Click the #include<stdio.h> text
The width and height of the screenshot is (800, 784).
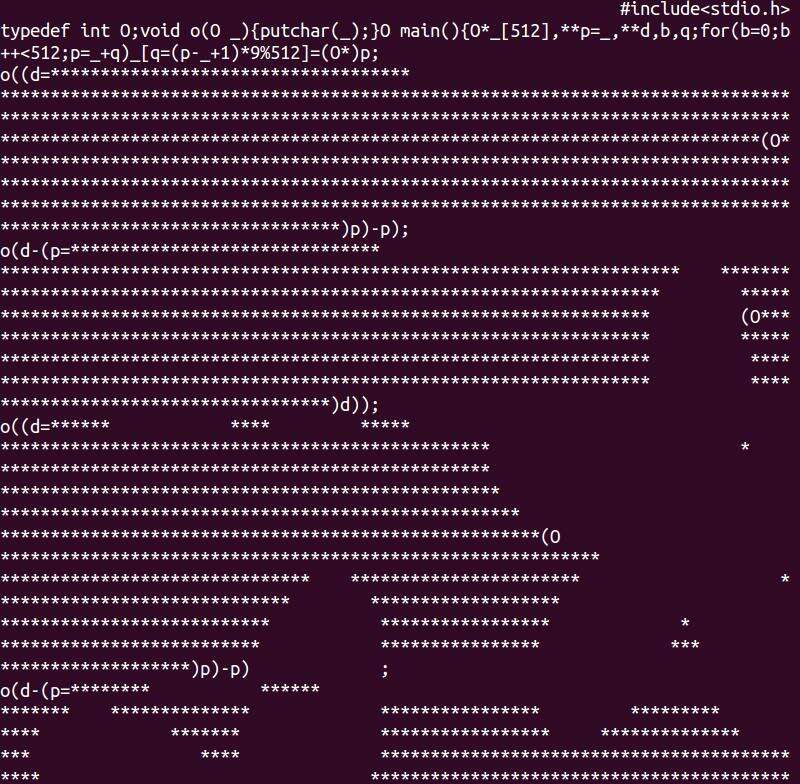tap(705, 9)
